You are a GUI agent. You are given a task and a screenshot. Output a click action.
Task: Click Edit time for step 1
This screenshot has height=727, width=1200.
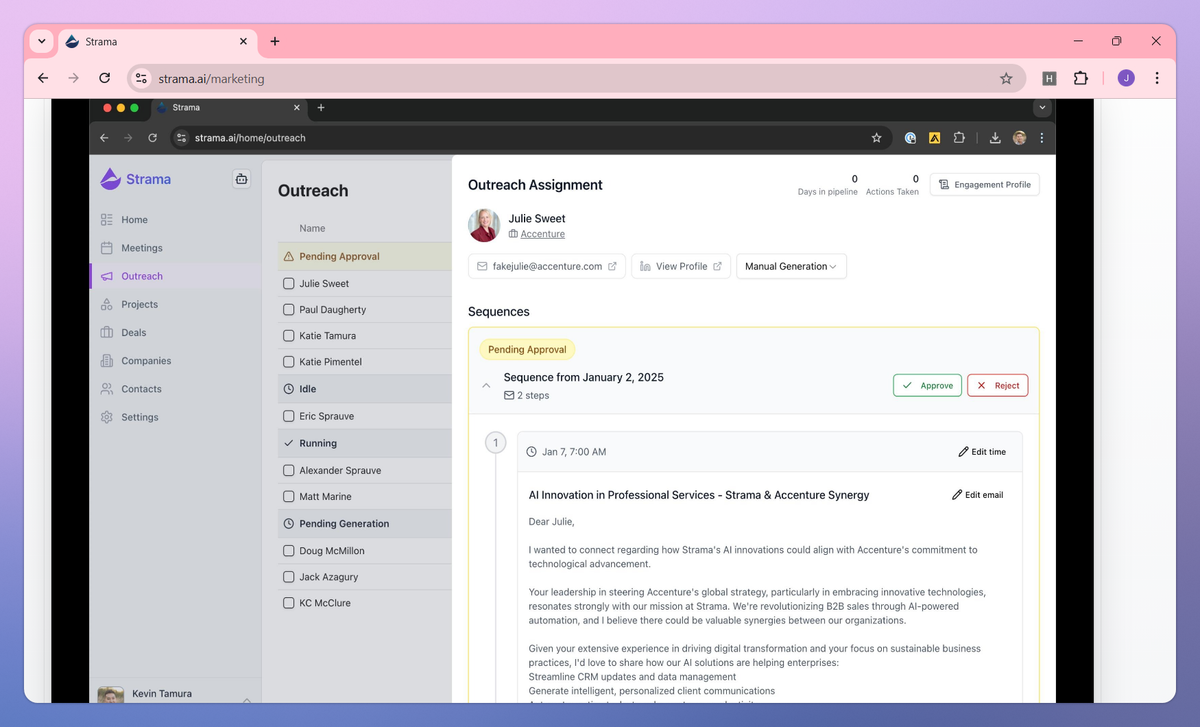click(982, 452)
